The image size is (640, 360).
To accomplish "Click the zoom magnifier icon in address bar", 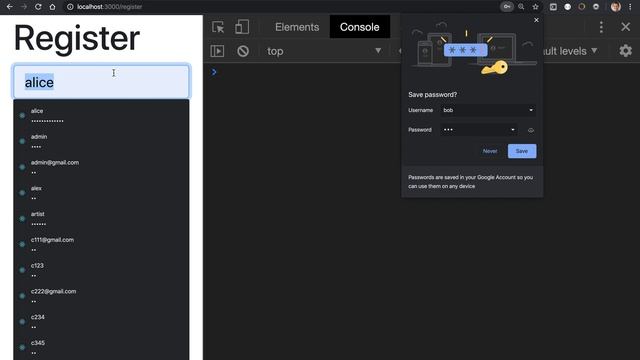I will point(521,7).
